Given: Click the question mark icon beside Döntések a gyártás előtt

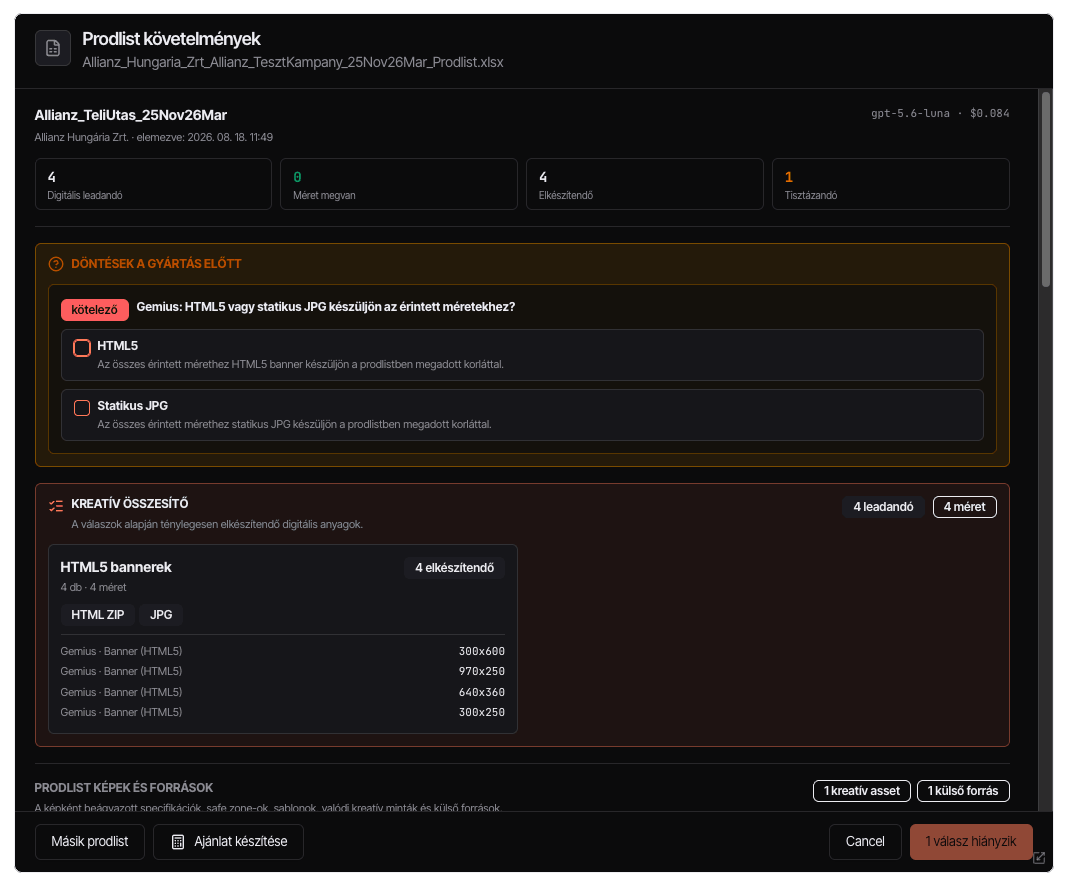Looking at the screenshot, I should tap(56, 264).
